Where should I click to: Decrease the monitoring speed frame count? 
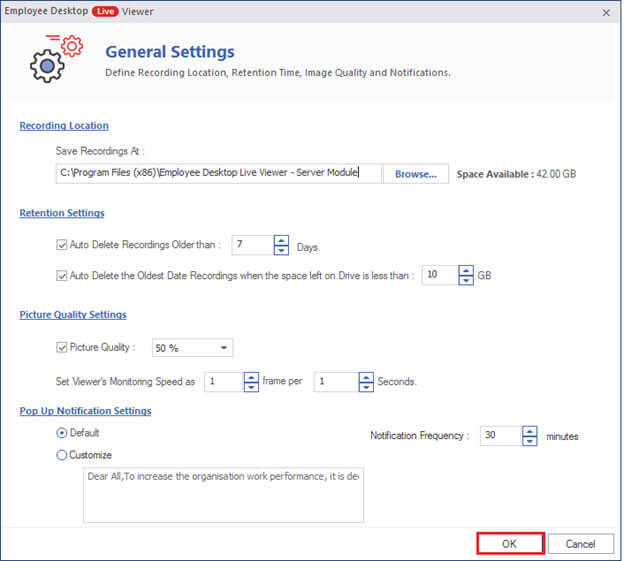[252, 387]
